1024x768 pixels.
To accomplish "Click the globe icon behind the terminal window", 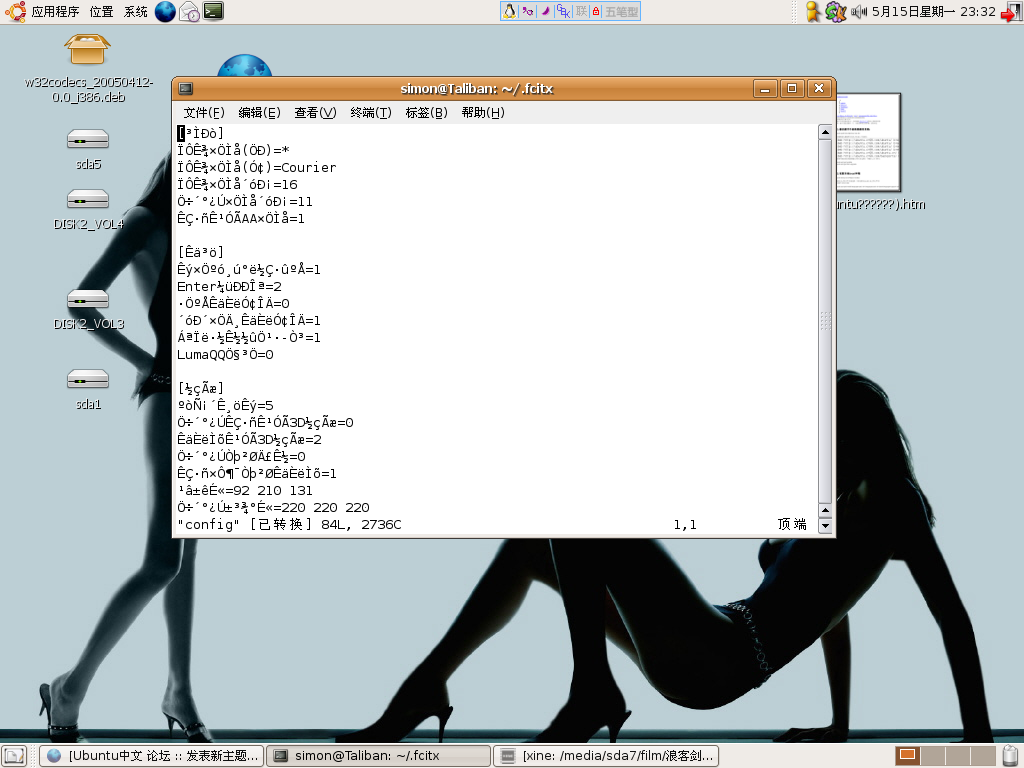I will pos(244,65).
